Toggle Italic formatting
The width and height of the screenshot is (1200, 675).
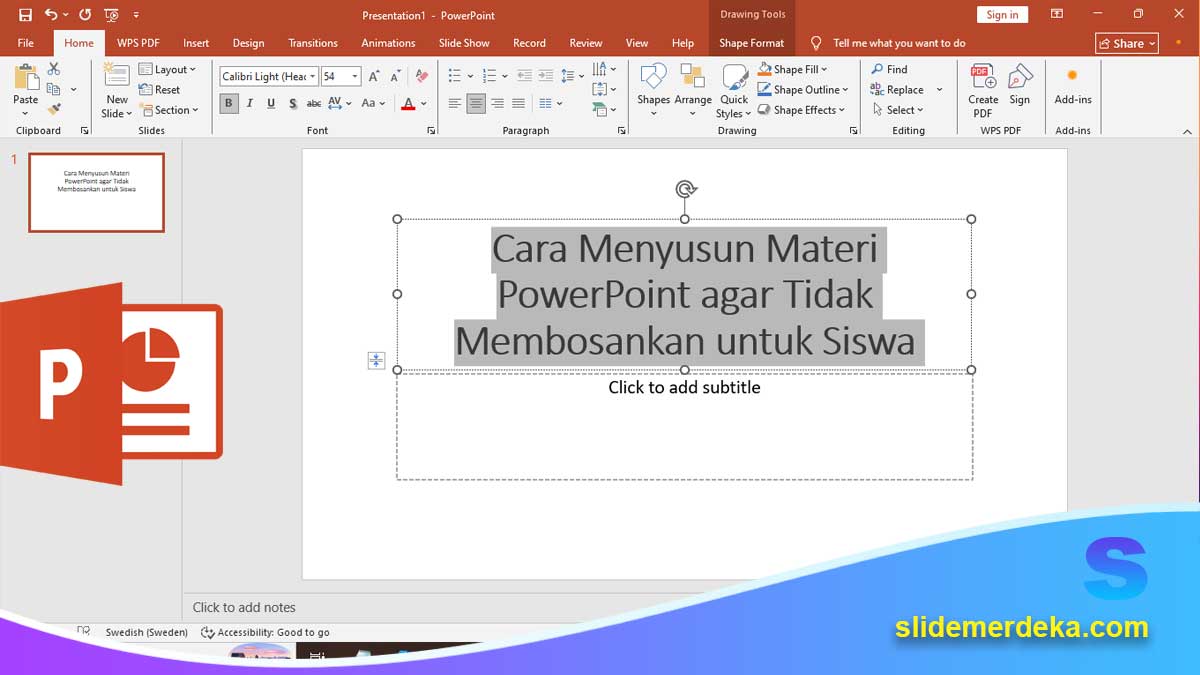tap(250, 103)
